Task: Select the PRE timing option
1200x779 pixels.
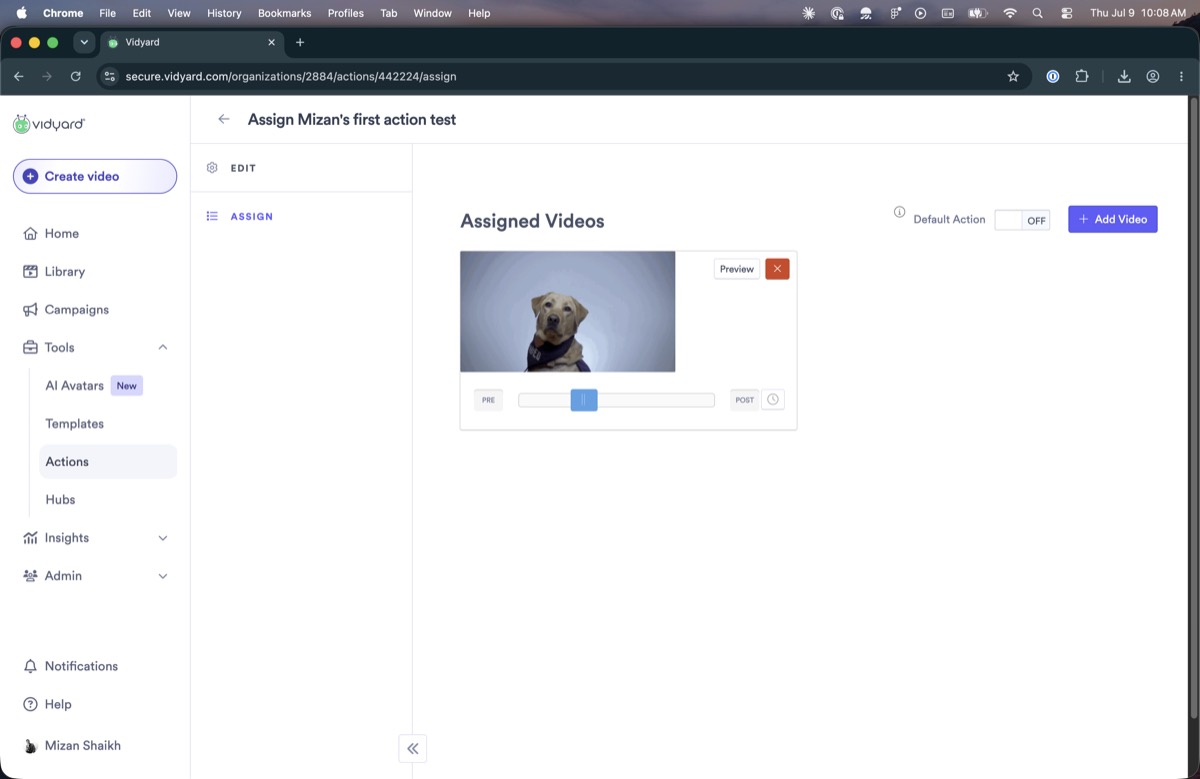Action: pos(488,400)
